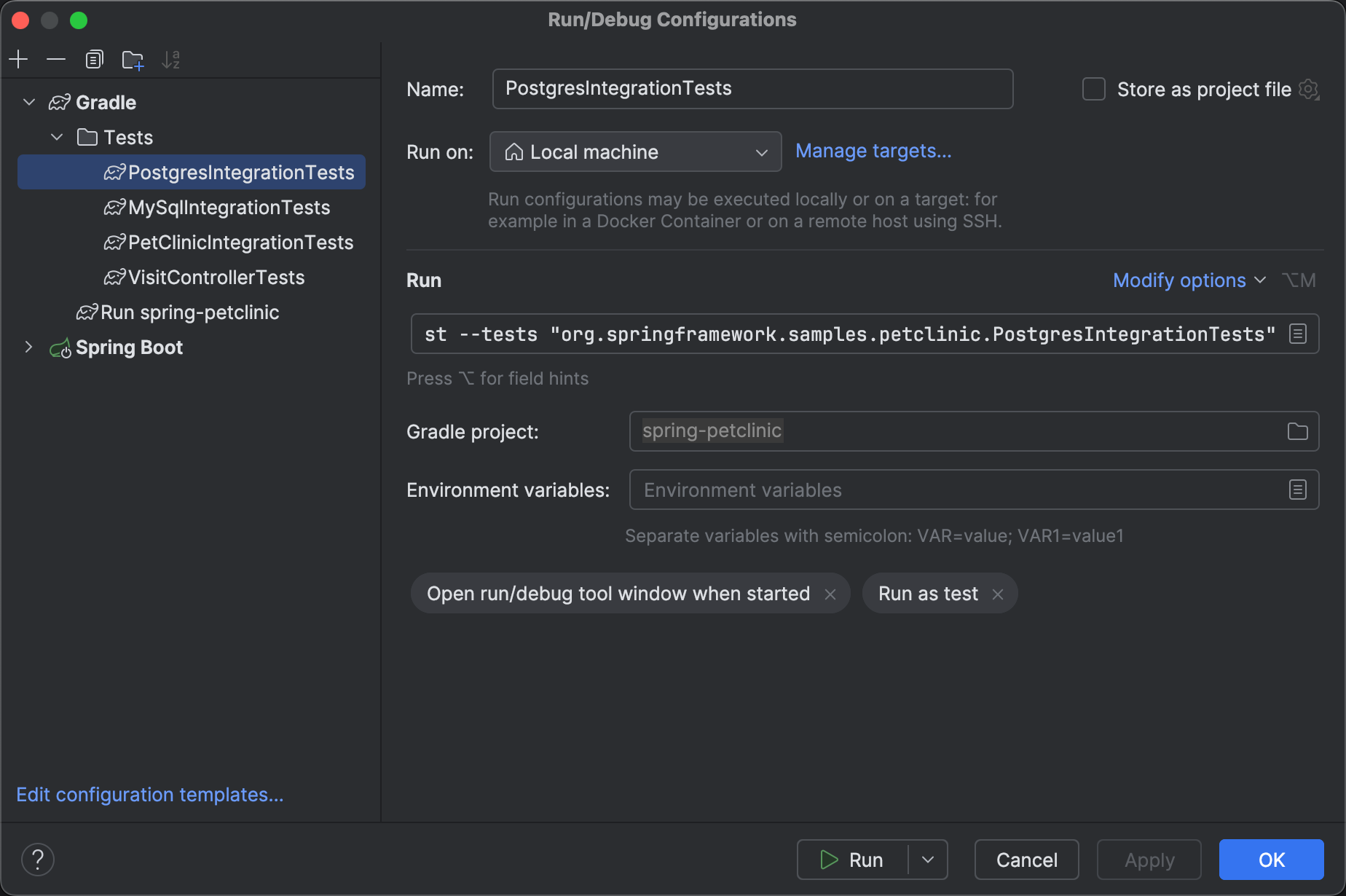Expand the Spring Boot tree node
1346x896 pixels.
pyautogui.click(x=29, y=347)
